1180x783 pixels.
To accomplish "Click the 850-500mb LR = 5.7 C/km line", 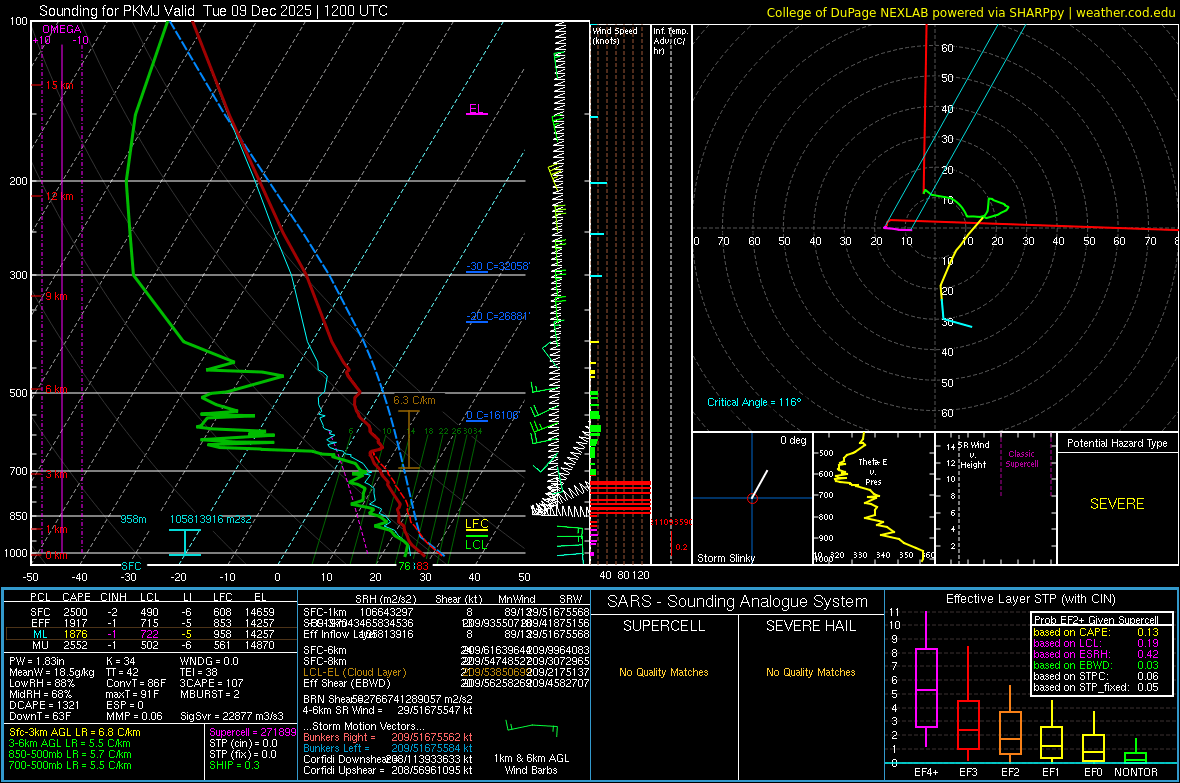I will pyautogui.click(x=70, y=754).
